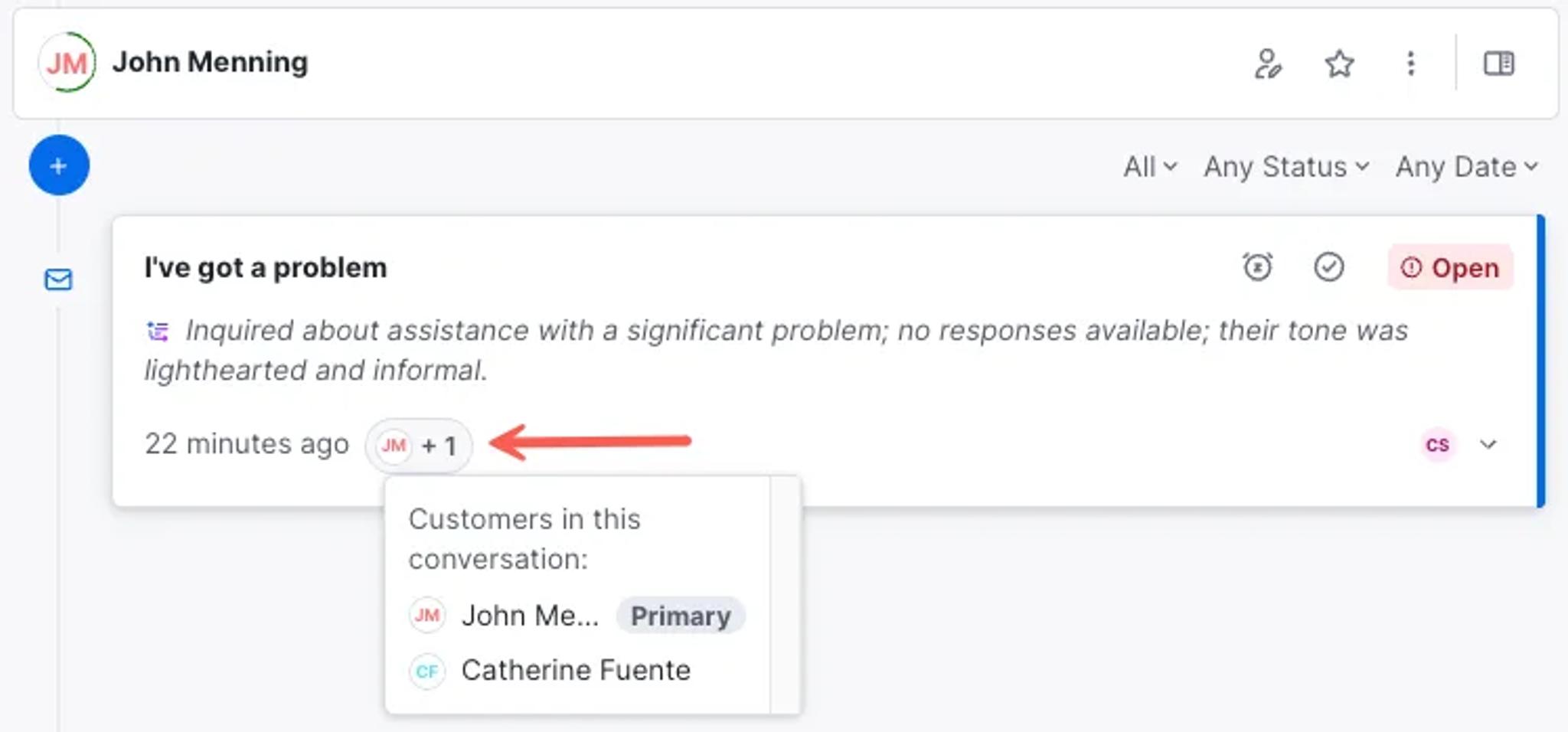Click the 22 minutes ago timestamp
The width and height of the screenshot is (1568, 732).
pyautogui.click(x=247, y=444)
